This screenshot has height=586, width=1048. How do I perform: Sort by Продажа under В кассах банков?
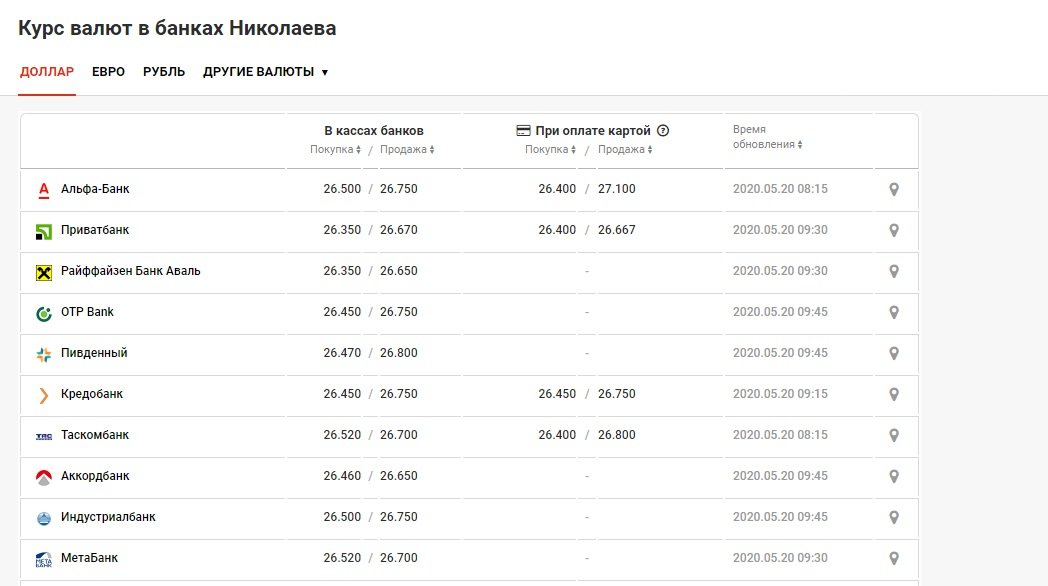pyautogui.click(x=407, y=150)
